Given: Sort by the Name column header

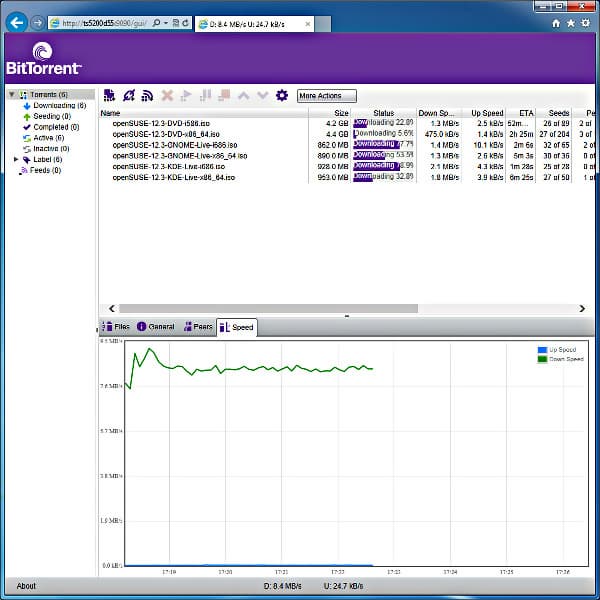Looking at the screenshot, I should (x=204, y=113).
